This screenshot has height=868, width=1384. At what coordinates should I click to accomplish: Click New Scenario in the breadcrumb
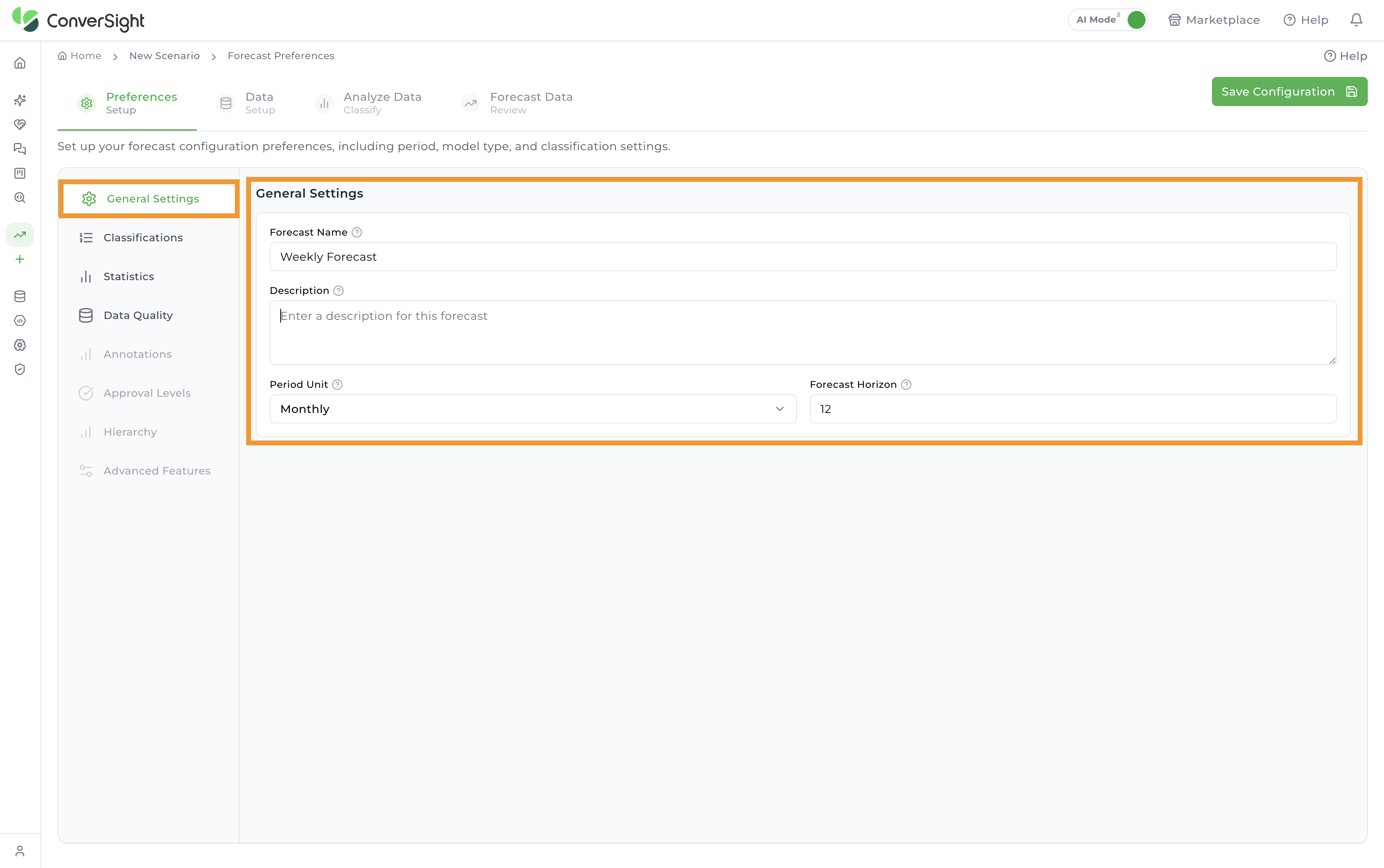(164, 56)
